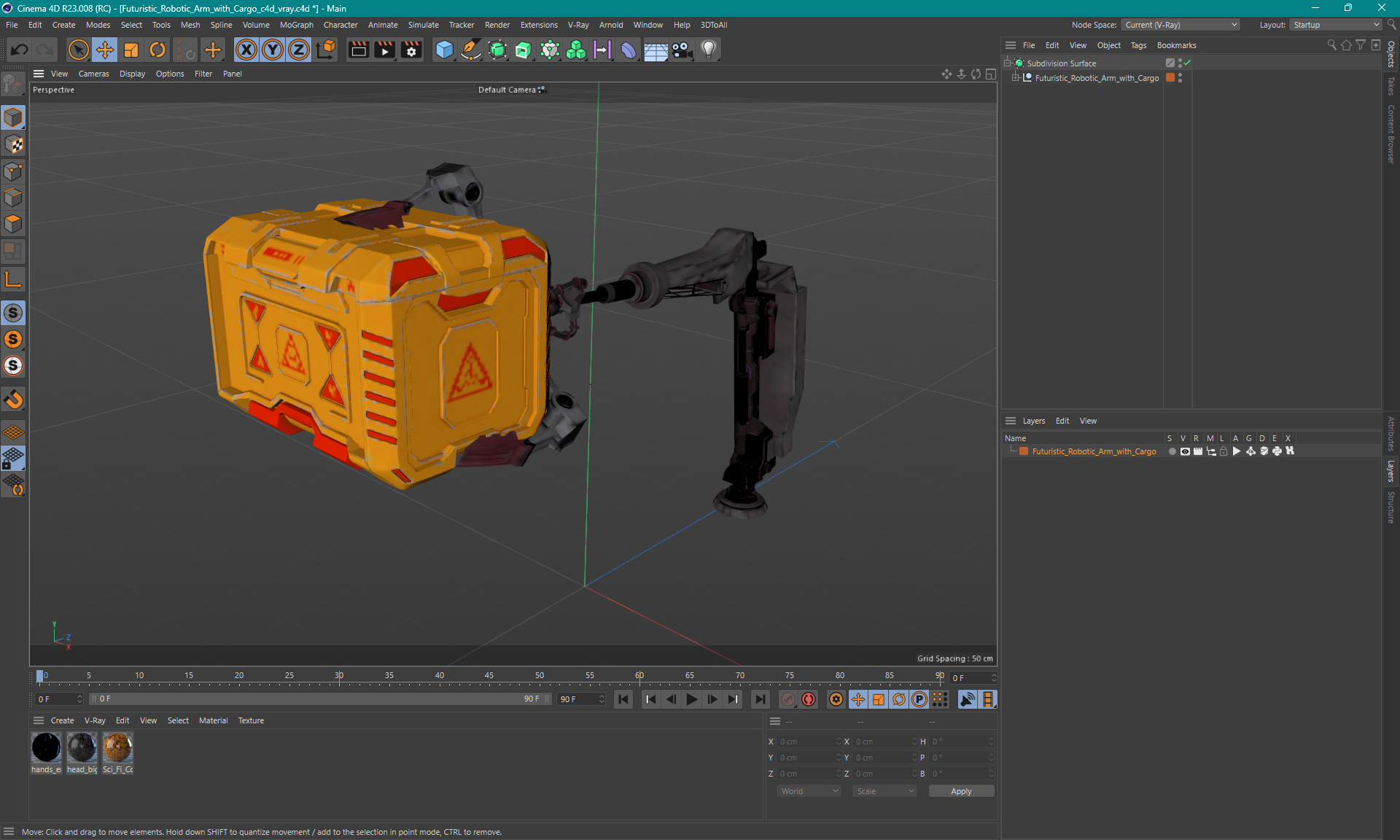The height and width of the screenshot is (840, 1400).
Task: Add a Floor environment object
Action: click(x=656, y=50)
